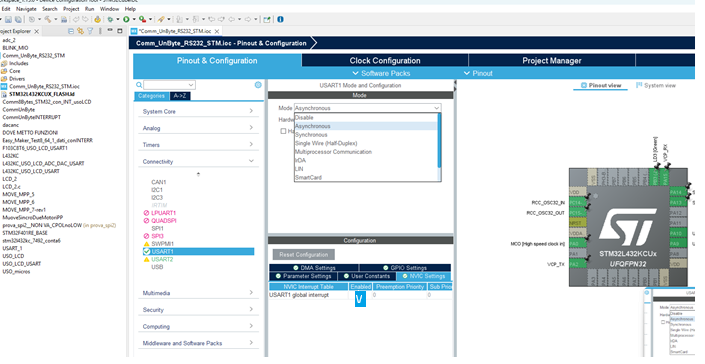Click the open perspective toolbar icon
This screenshot has height=364, width=705.
pyautogui.click(x=267, y=19)
